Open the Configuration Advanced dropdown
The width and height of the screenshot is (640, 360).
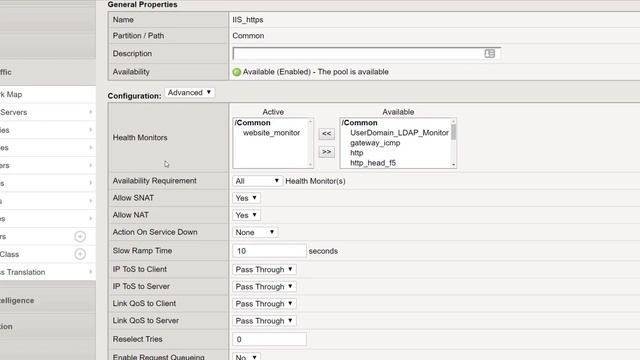click(189, 93)
